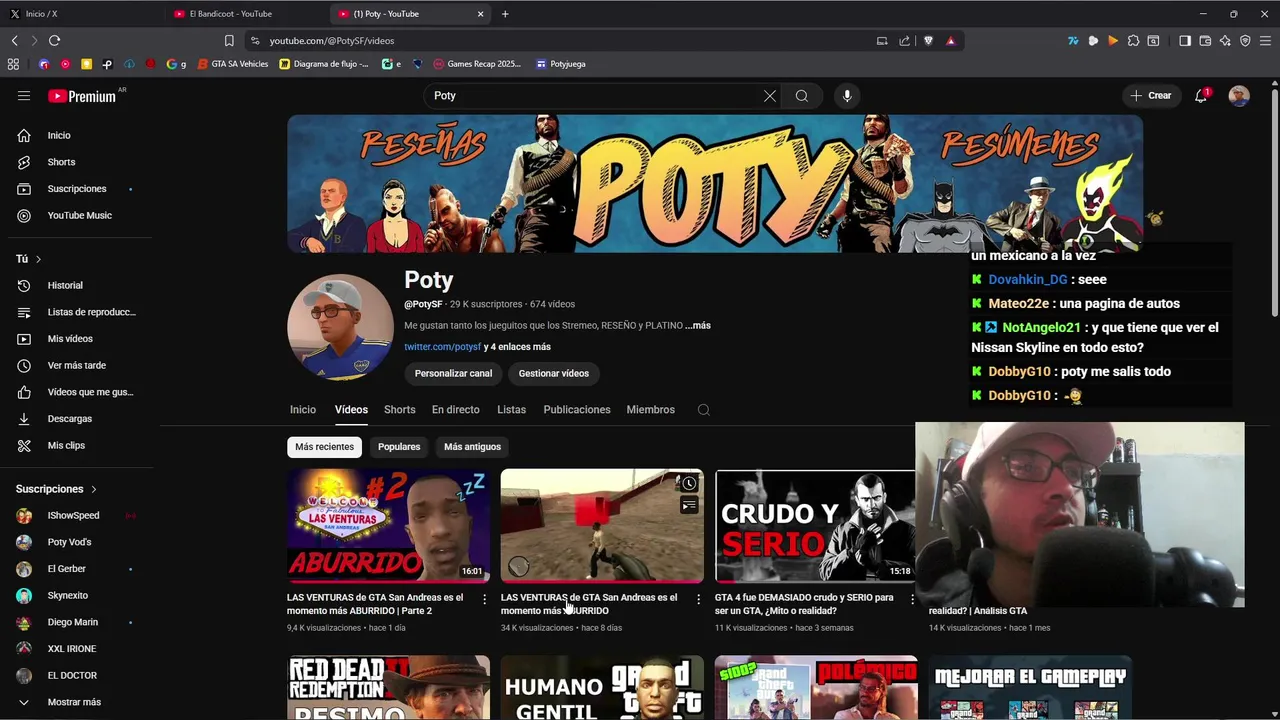Image resolution: width=1280 pixels, height=720 pixels.
Task: Open the notifications bell
Action: (x=1201, y=96)
